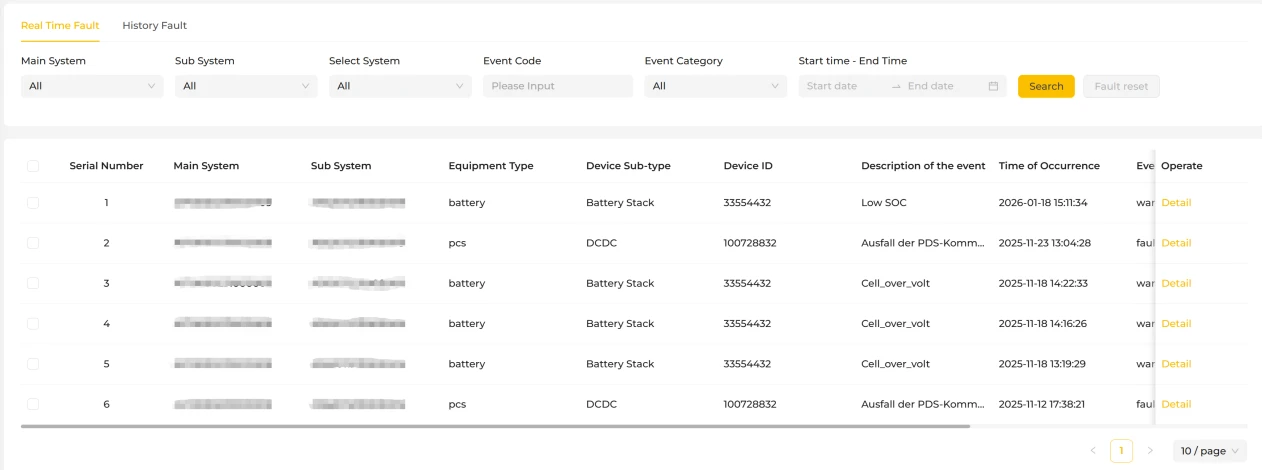Open the 10 / page size dropdown
The image size is (1262, 470).
(x=1210, y=451)
